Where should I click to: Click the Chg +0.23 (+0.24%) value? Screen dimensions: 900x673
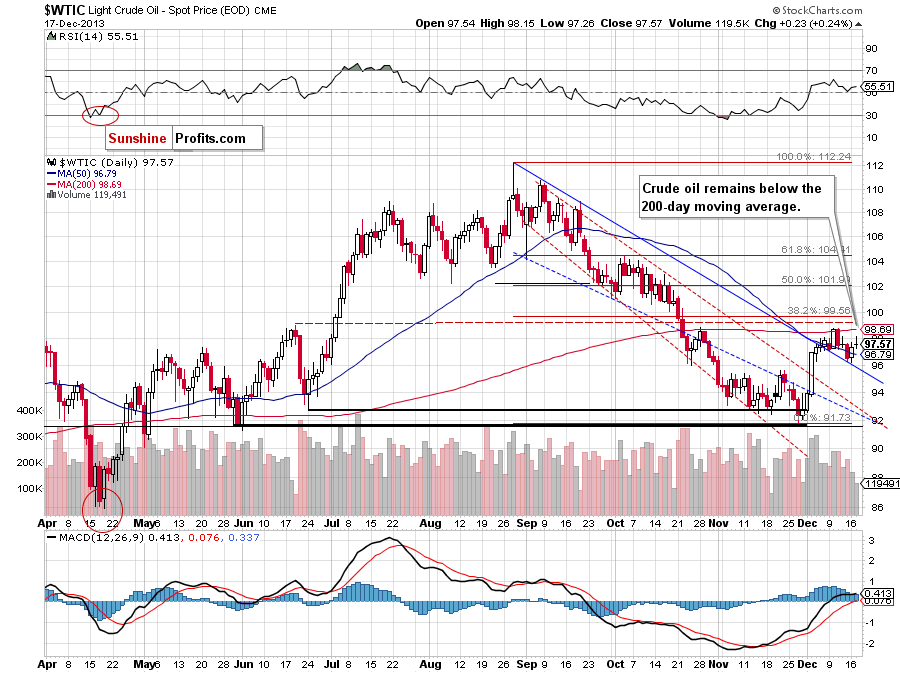803,24
